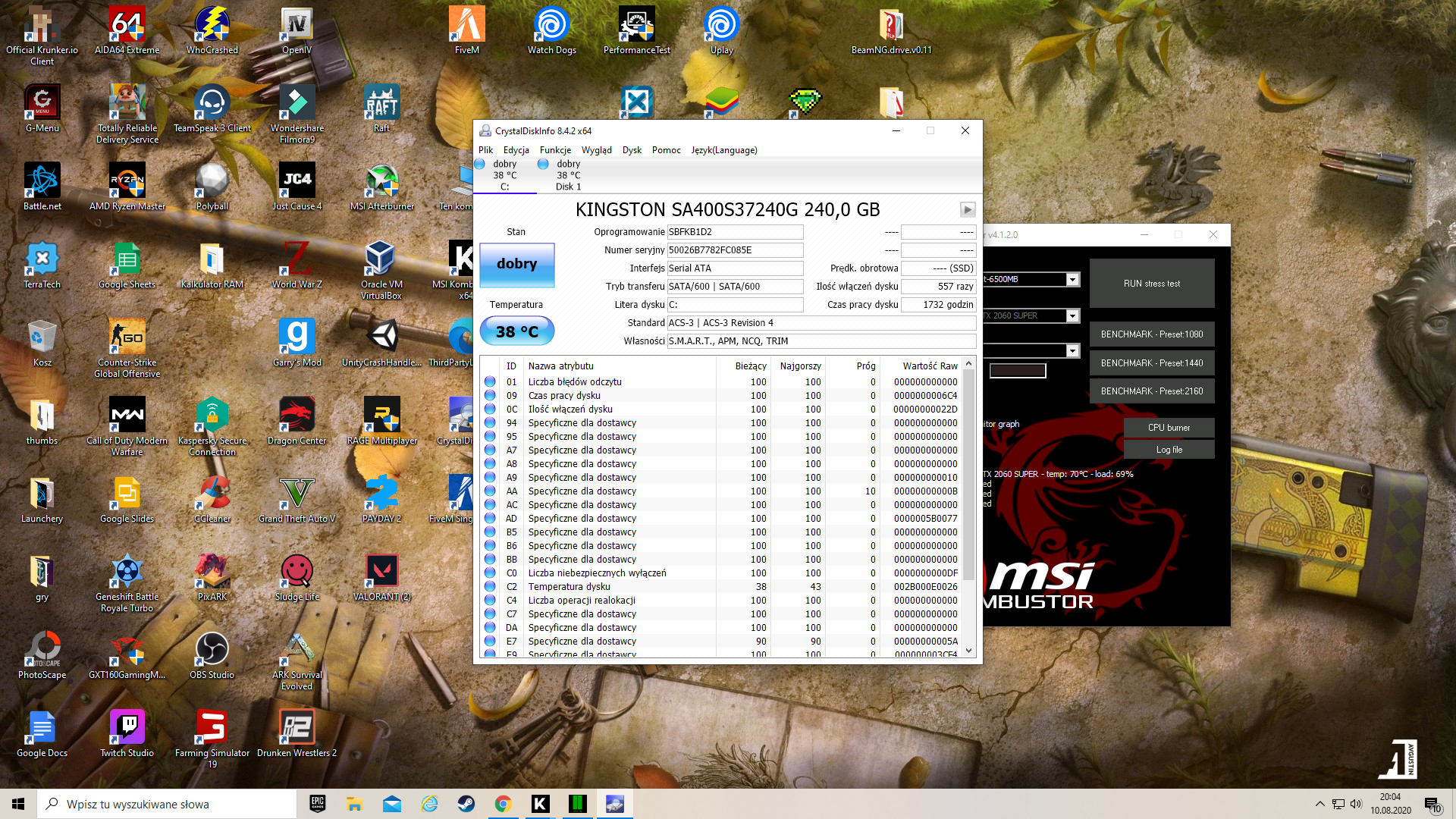This screenshot has width=1456, height=819.
Task: Launch Dragon Center desktop icon
Action: (x=297, y=421)
